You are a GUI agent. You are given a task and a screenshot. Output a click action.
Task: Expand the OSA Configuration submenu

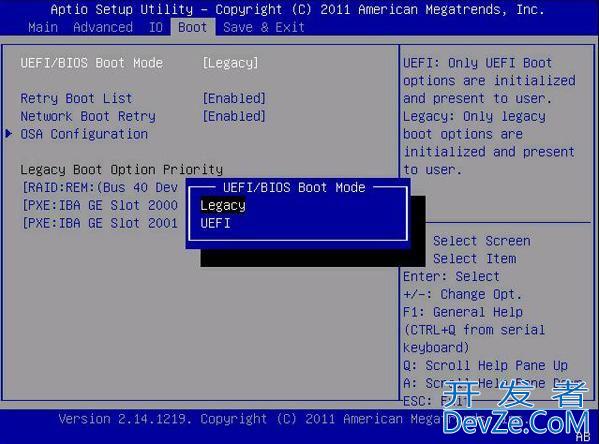[x=84, y=134]
